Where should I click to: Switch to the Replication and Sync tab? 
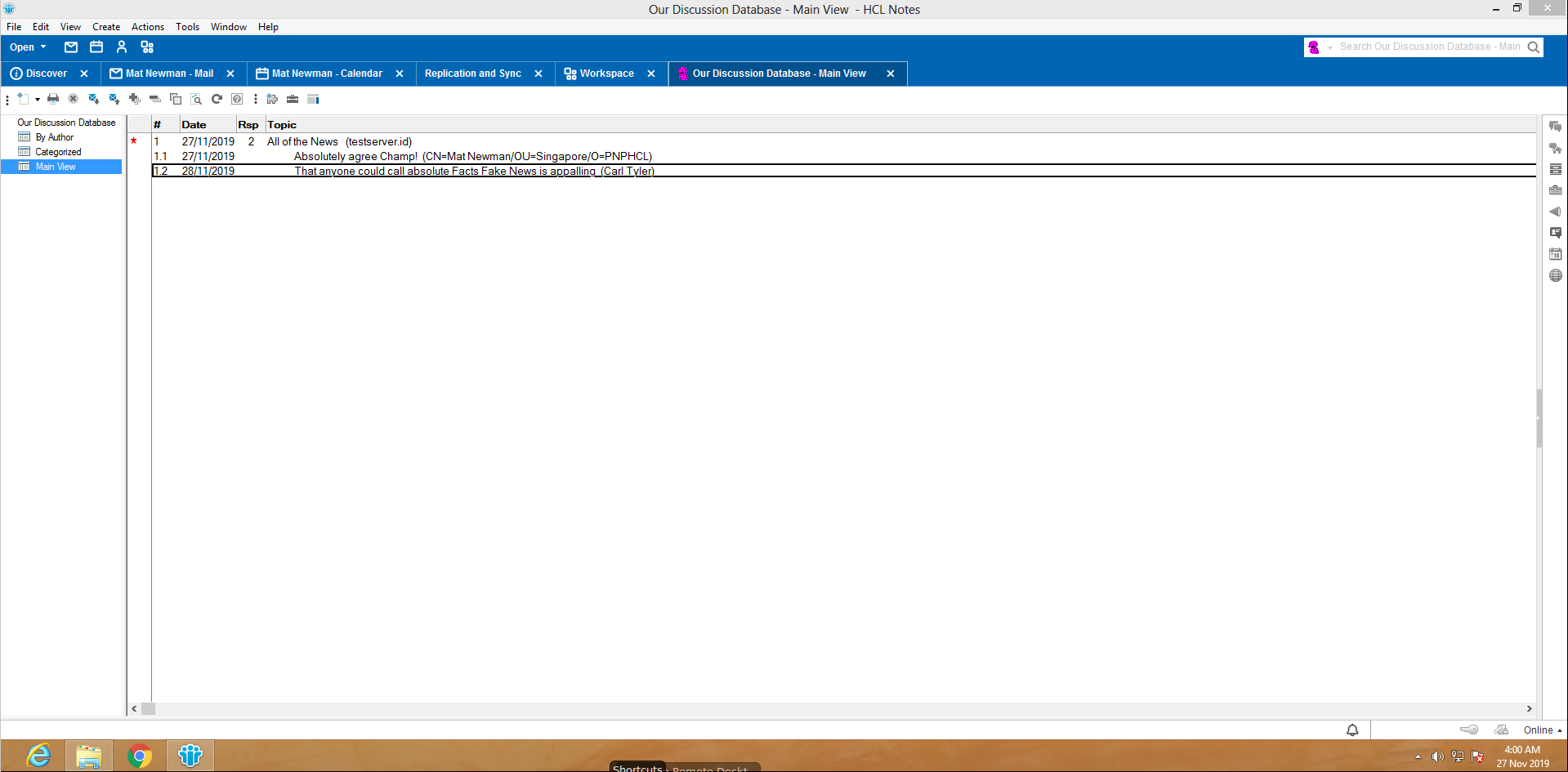(472, 74)
